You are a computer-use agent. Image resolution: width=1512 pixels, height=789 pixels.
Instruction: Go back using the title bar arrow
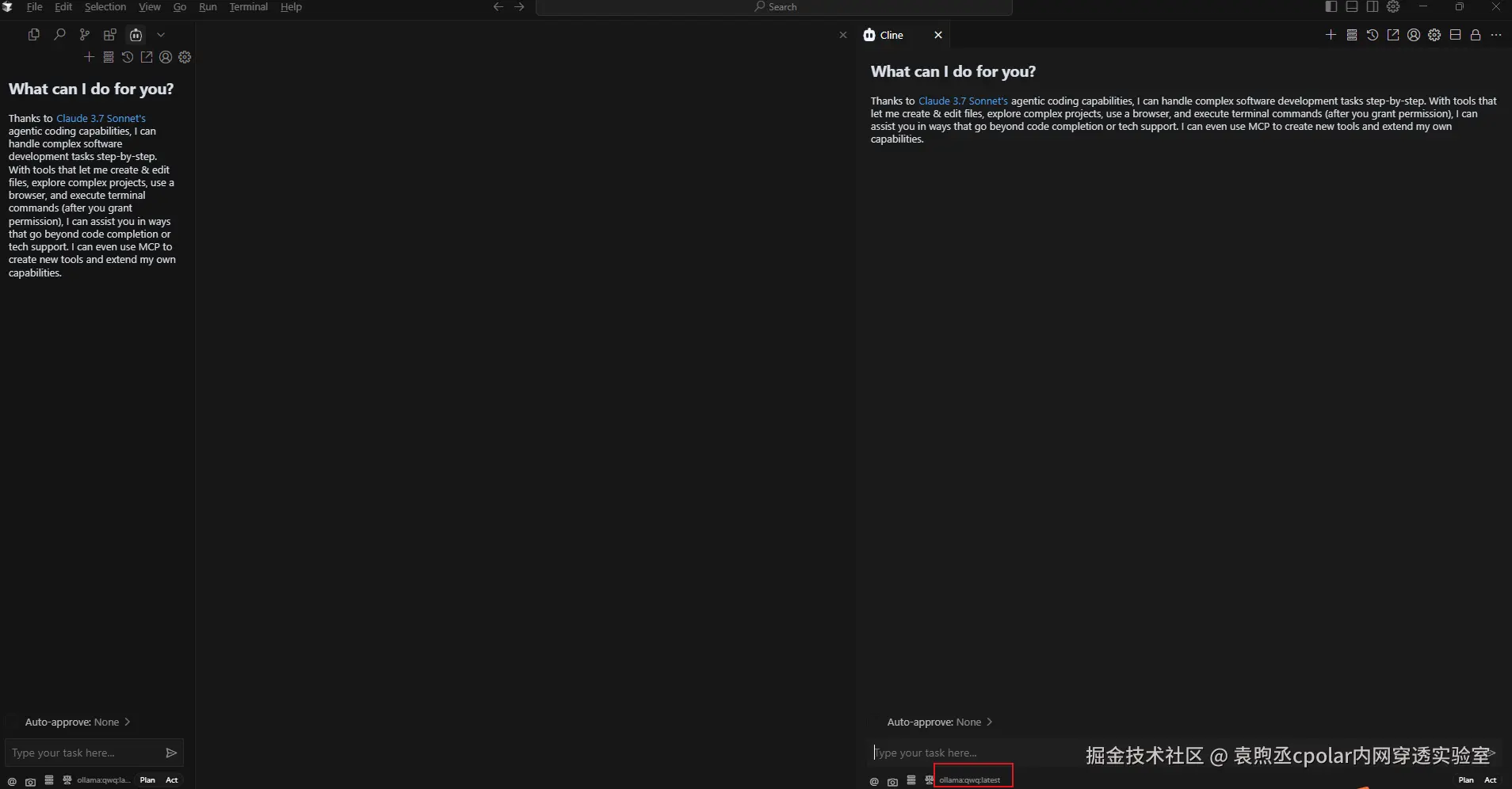(x=498, y=6)
